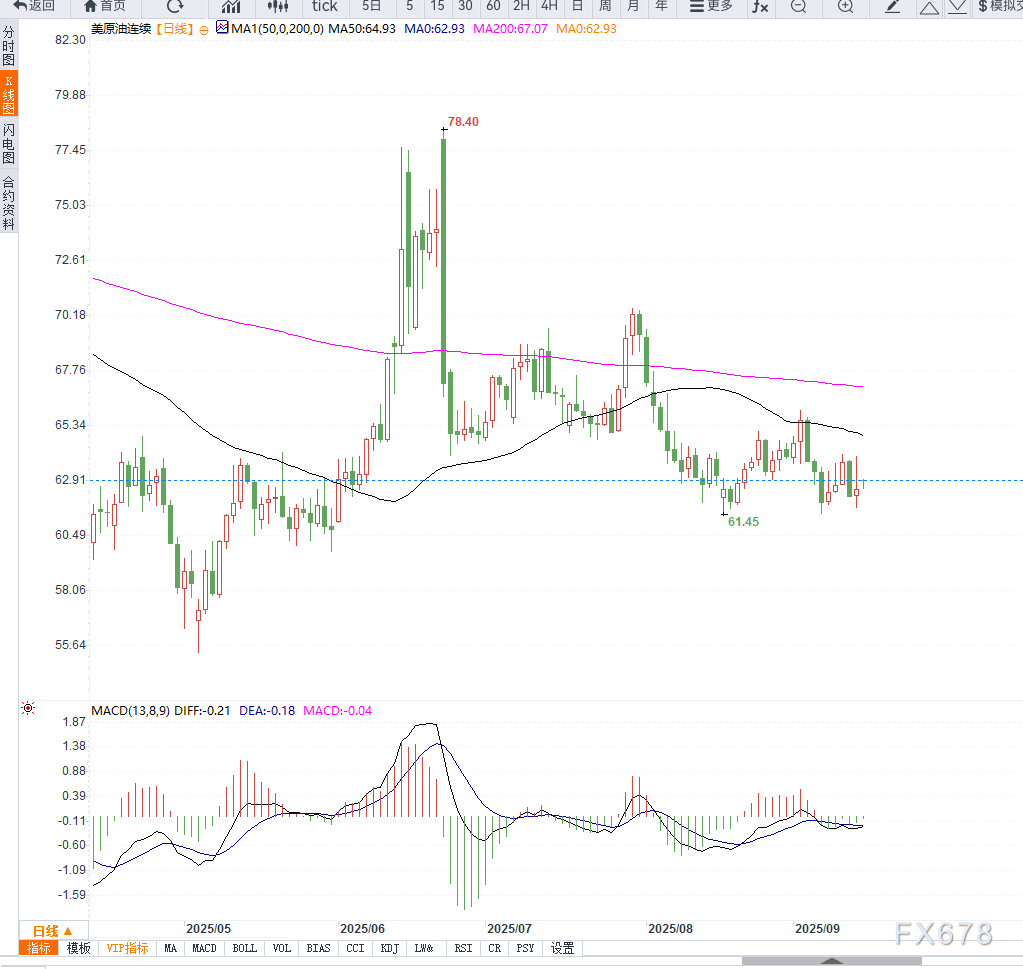Screen dimensions: 1023x969
Task: Select the pencil drawing tool icon
Action: (893, 6)
